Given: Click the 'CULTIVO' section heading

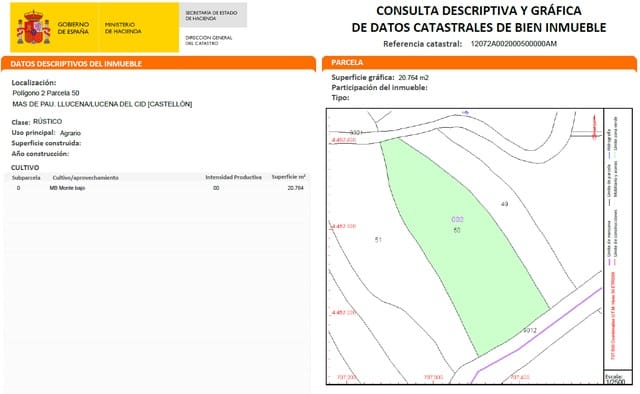Looking at the screenshot, I should (x=25, y=167).
